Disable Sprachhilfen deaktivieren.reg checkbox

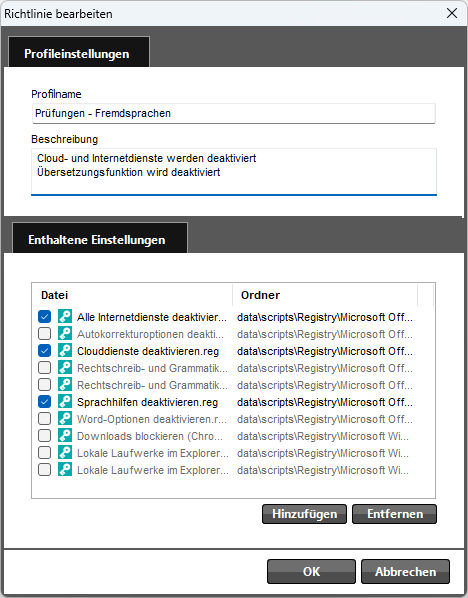(45, 402)
